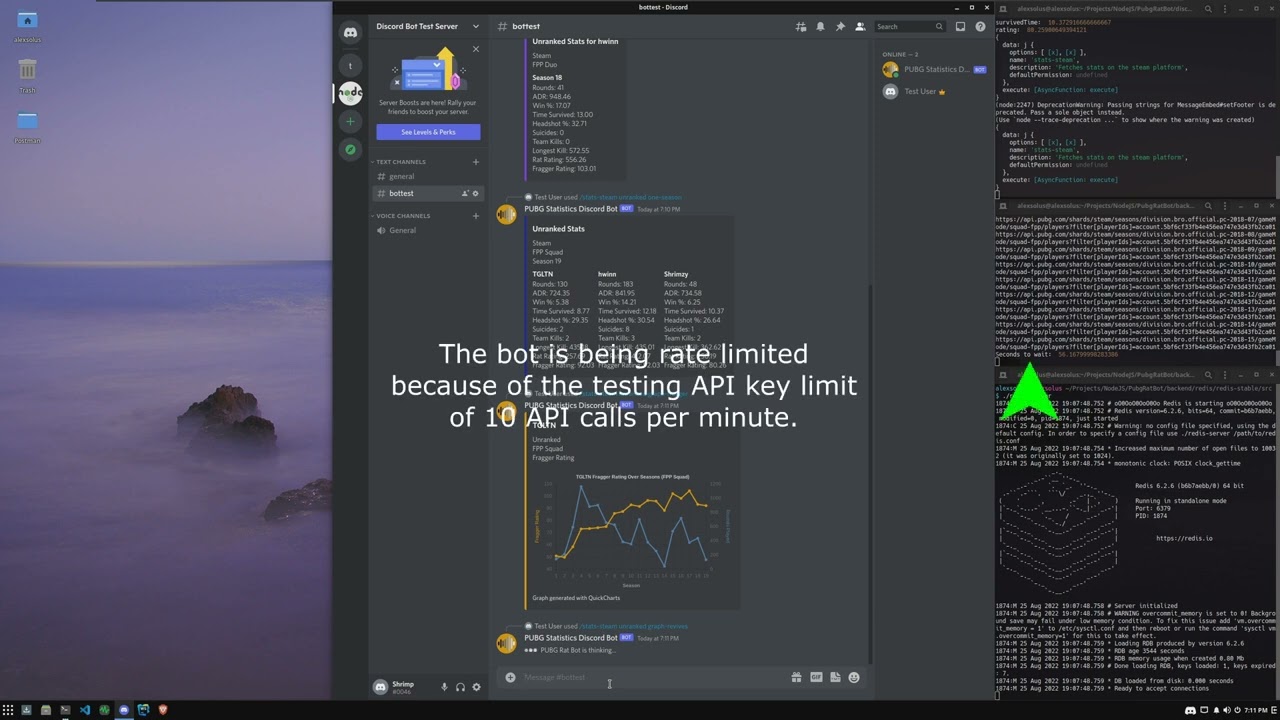Open Discord home direct messages icon

pyautogui.click(x=350, y=33)
